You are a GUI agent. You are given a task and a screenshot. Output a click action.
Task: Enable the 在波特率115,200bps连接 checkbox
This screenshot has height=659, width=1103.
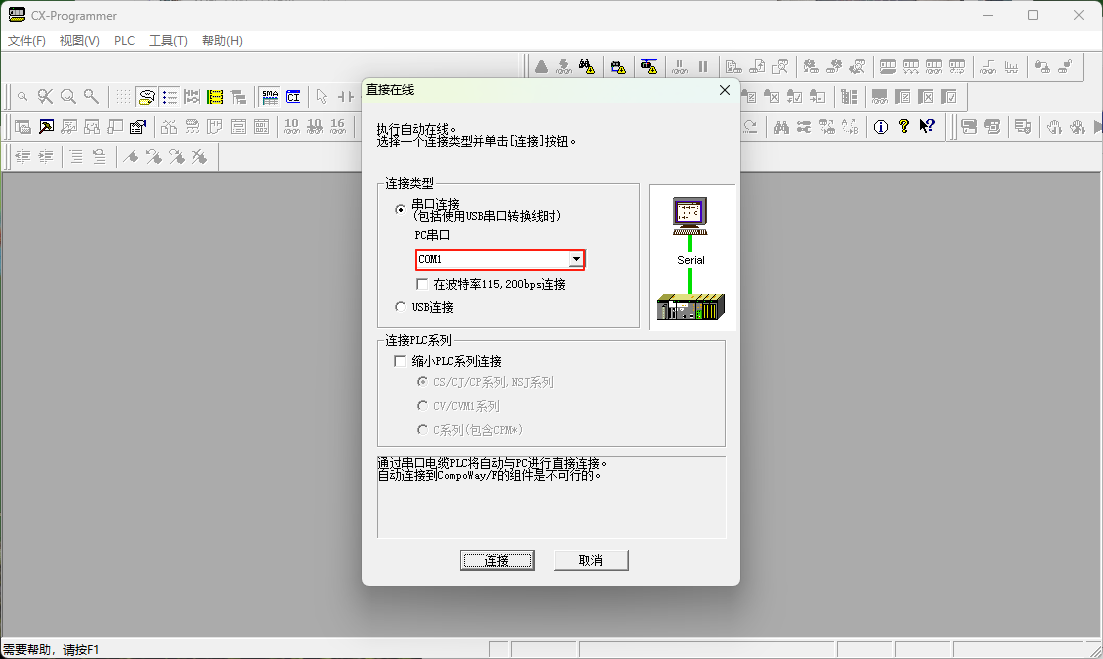pos(422,284)
